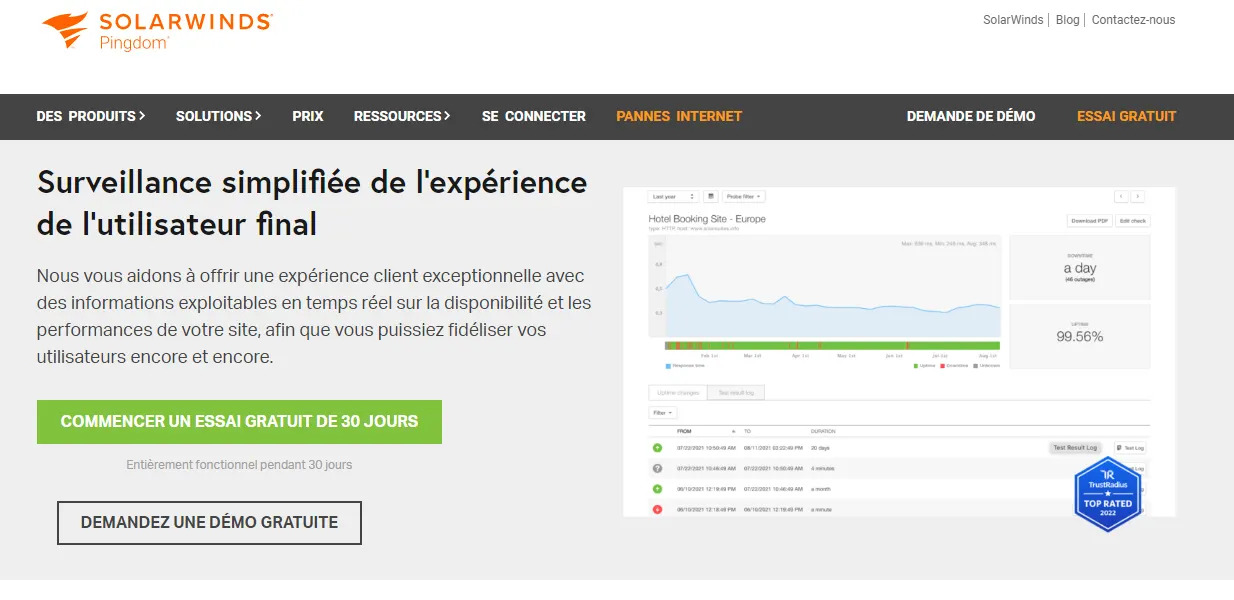This screenshot has width=1234, height=600.
Task: Click the previous arrow in dashboard header
Action: pos(1121,197)
